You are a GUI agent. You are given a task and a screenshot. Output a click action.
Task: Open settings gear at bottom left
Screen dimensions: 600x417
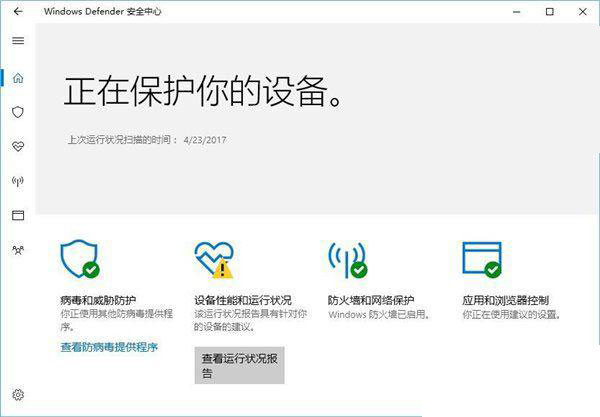[x=18, y=395]
